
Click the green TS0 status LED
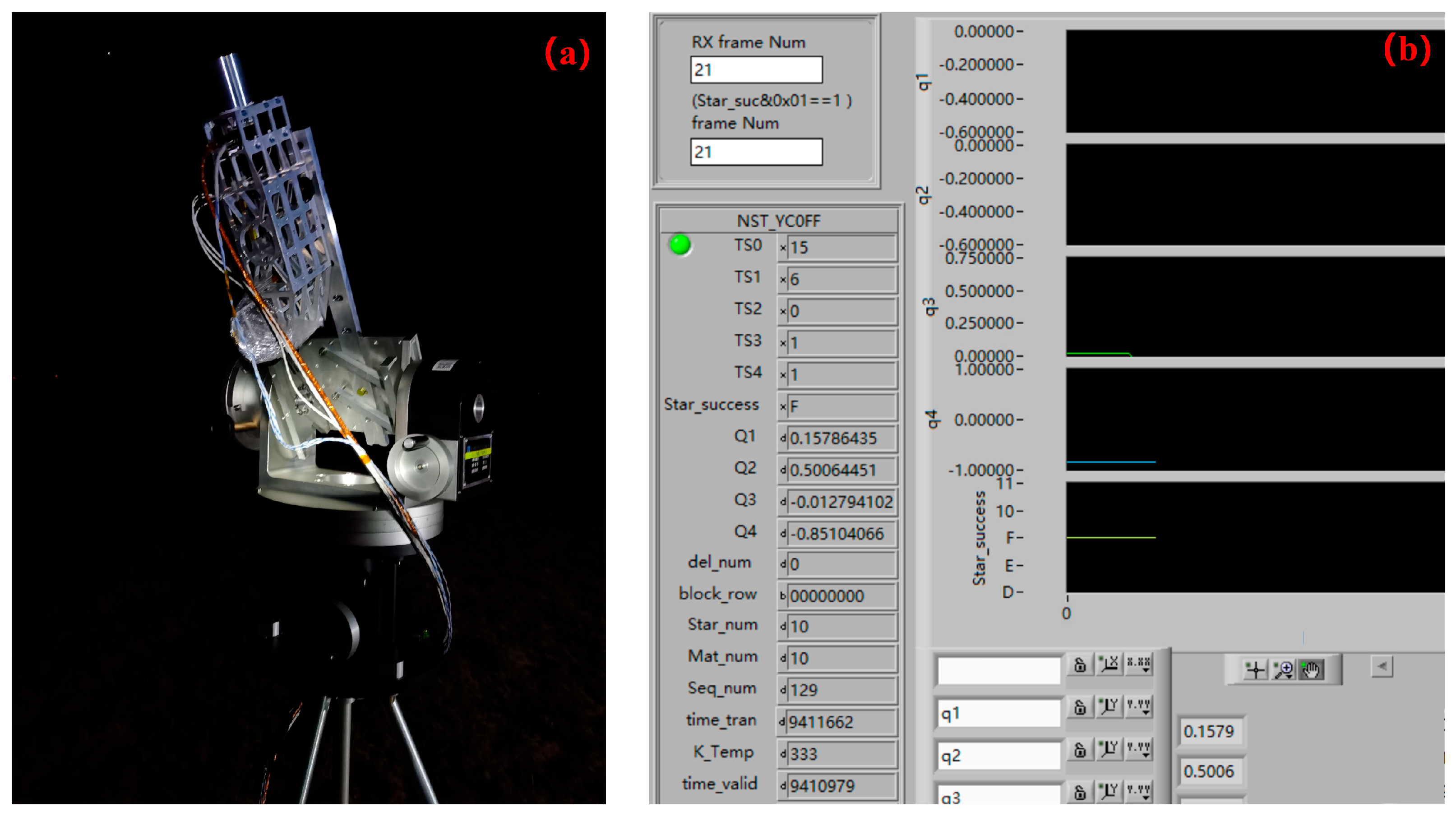coord(680,245)
